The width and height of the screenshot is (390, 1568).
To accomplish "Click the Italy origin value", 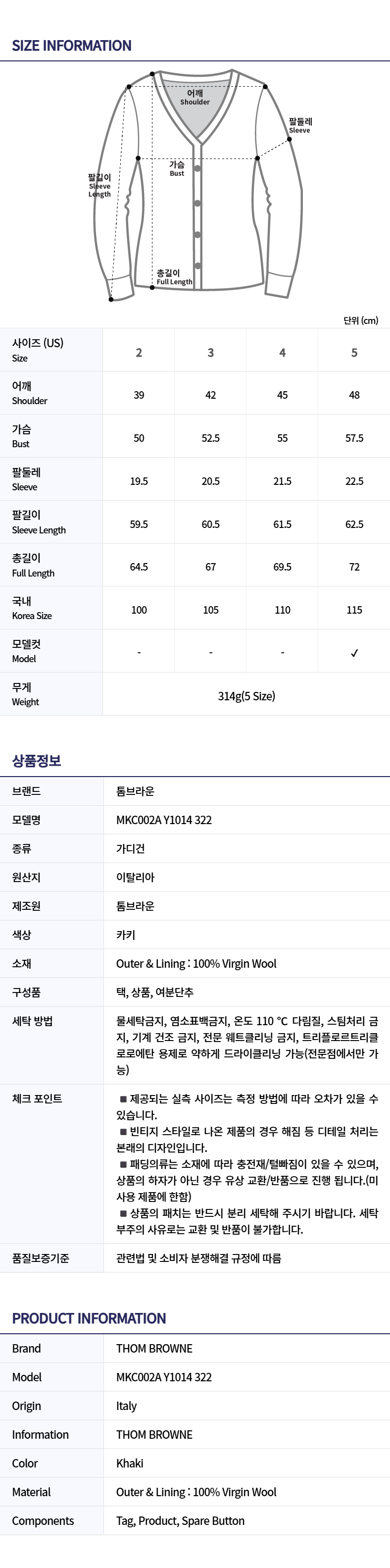I will tap(127, 1406).
